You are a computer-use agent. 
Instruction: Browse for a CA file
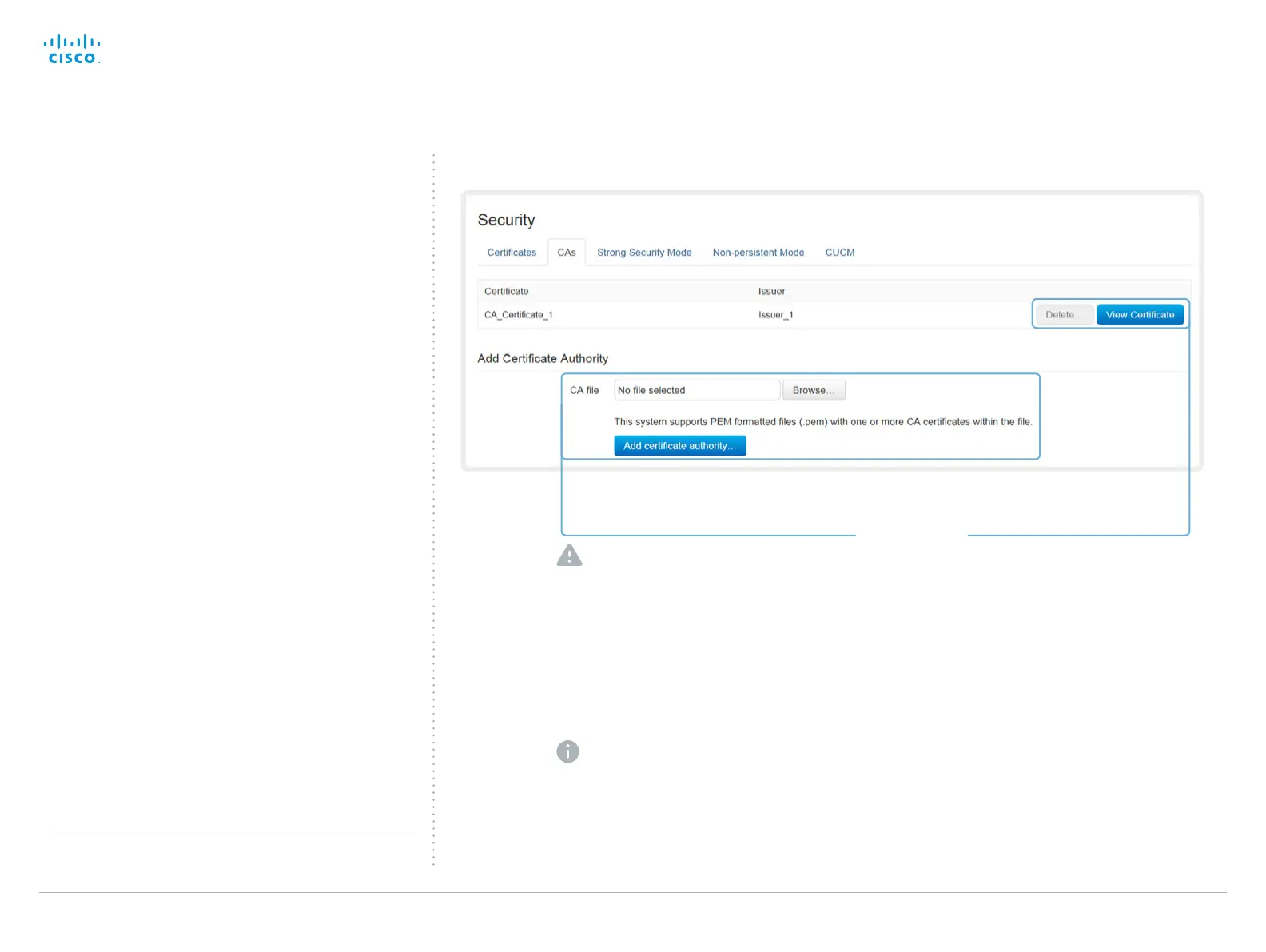pos(814,390)
